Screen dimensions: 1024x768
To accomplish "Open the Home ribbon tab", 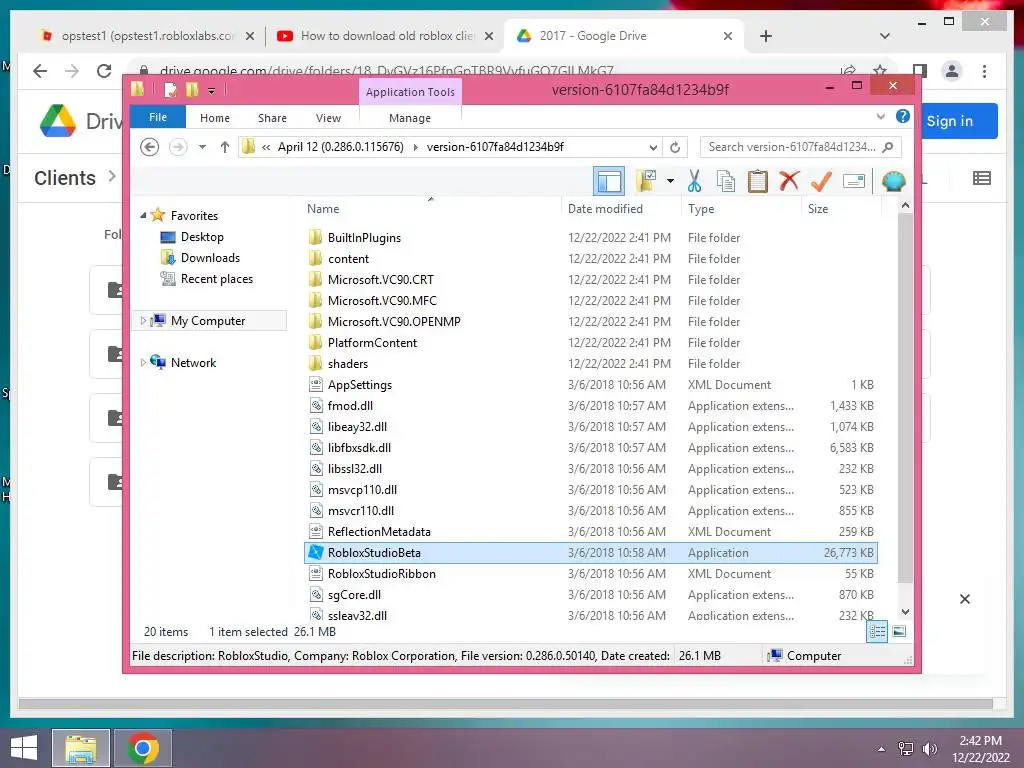I will coord(215,118).
